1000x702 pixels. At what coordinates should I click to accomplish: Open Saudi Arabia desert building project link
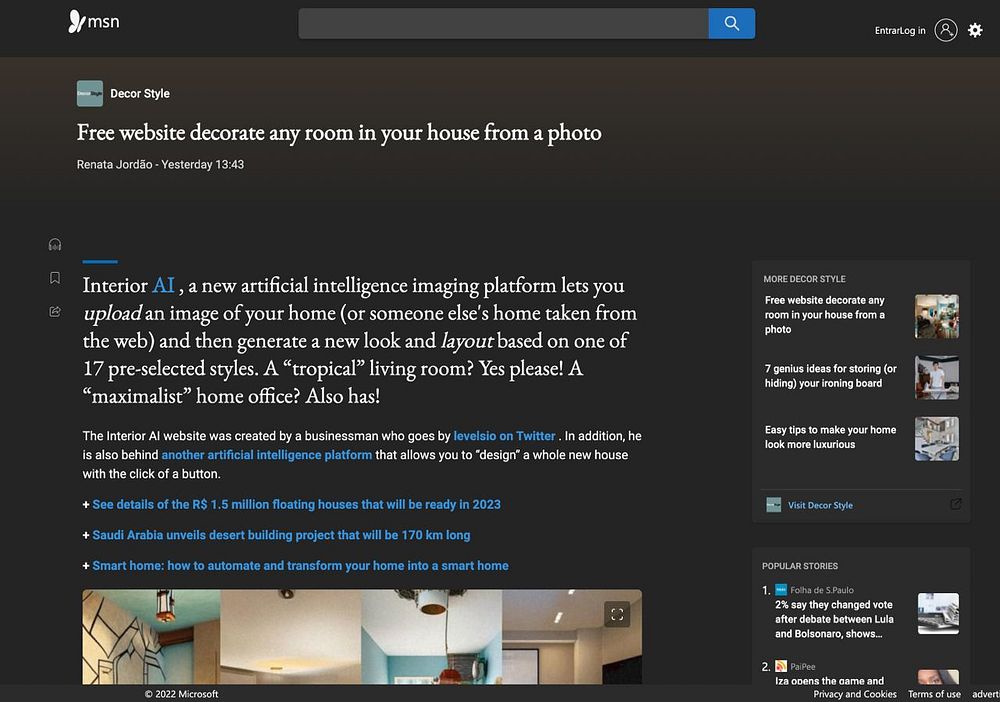pos(281,535)
